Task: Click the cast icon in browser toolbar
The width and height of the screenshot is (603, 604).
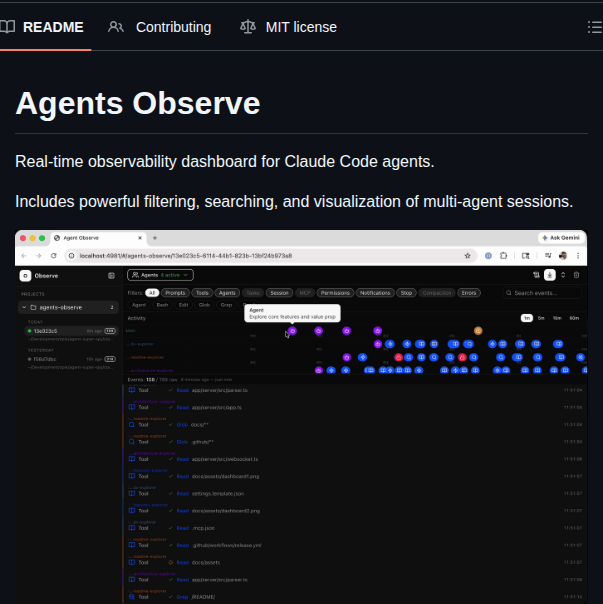Action: click(x=526, y=255)
